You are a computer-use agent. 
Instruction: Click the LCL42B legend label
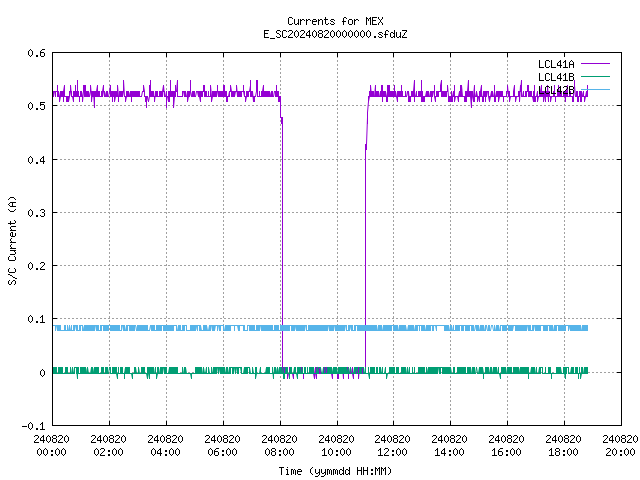[556, 90]
